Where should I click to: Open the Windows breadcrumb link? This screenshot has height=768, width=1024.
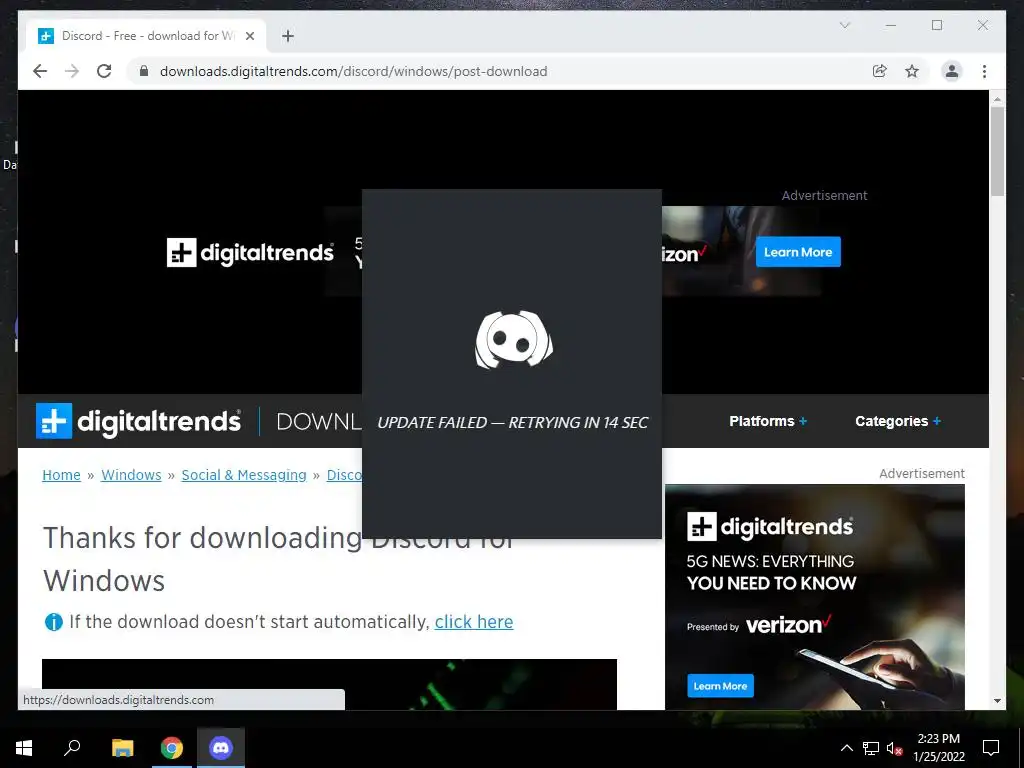131,475
